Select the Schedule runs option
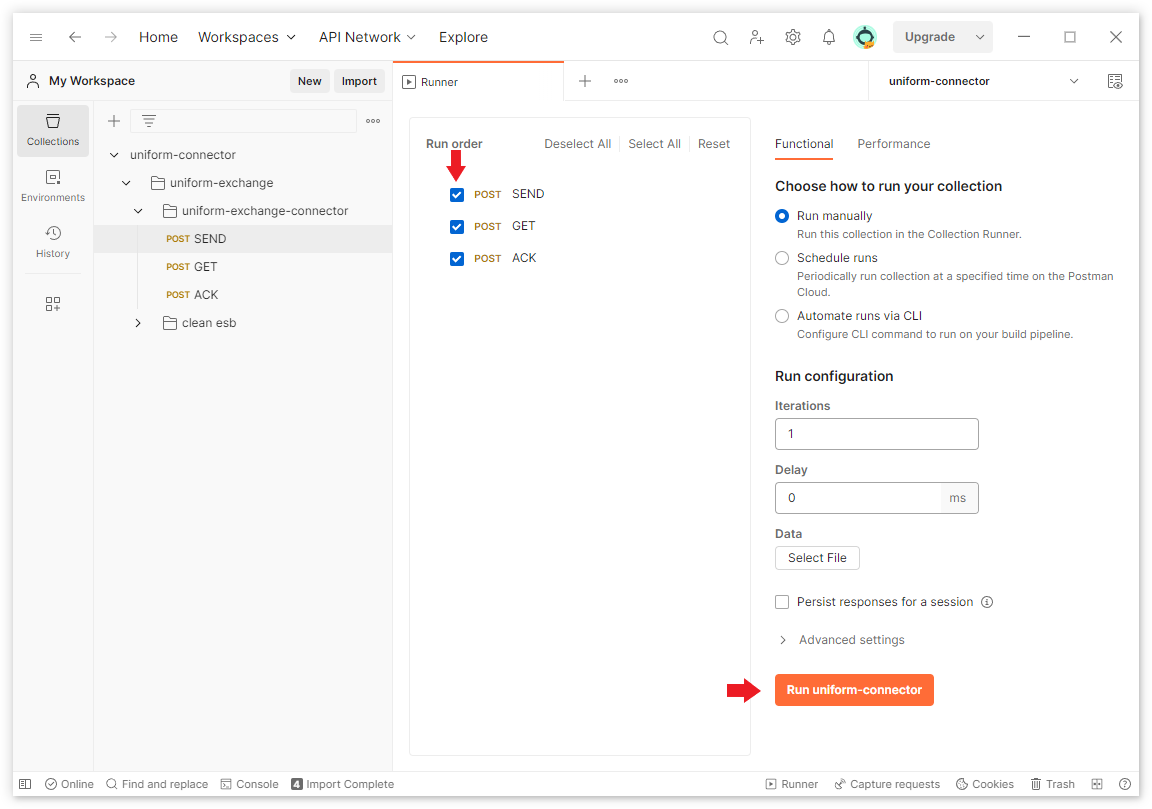This screenshot has height=809, width=1152. point(781,258)
